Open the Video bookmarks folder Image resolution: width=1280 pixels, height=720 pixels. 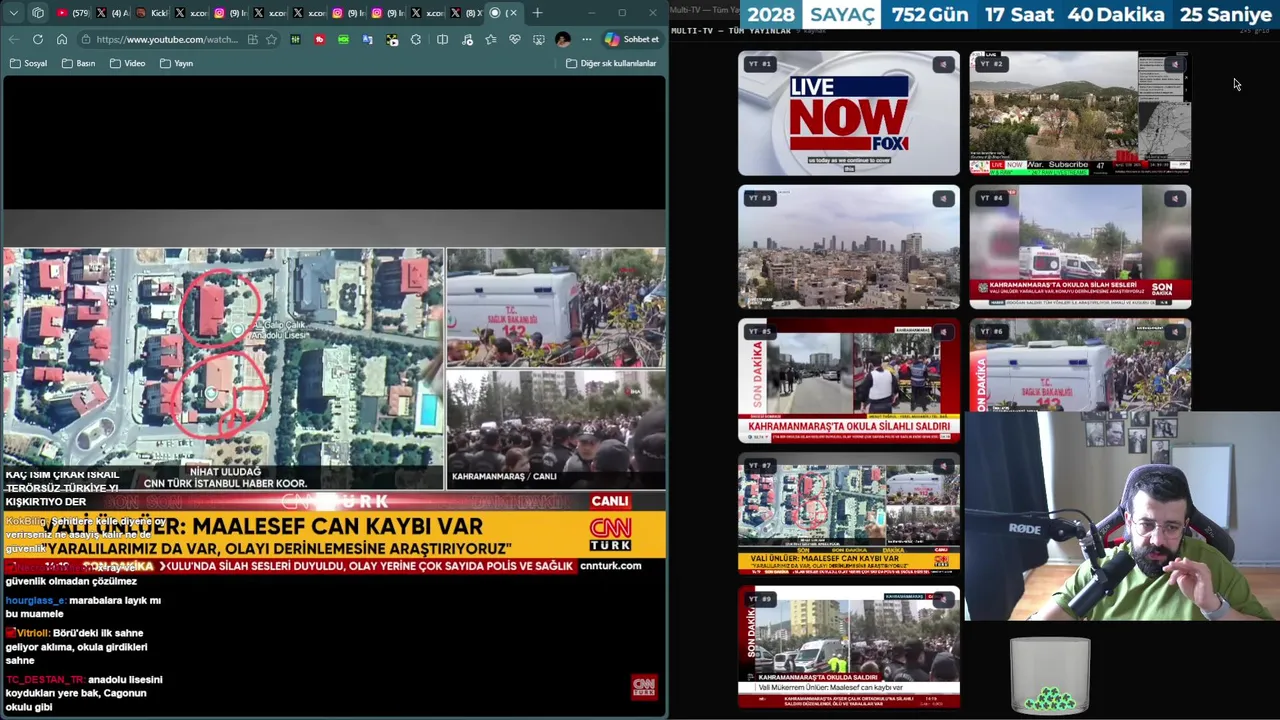click(128, 63)
